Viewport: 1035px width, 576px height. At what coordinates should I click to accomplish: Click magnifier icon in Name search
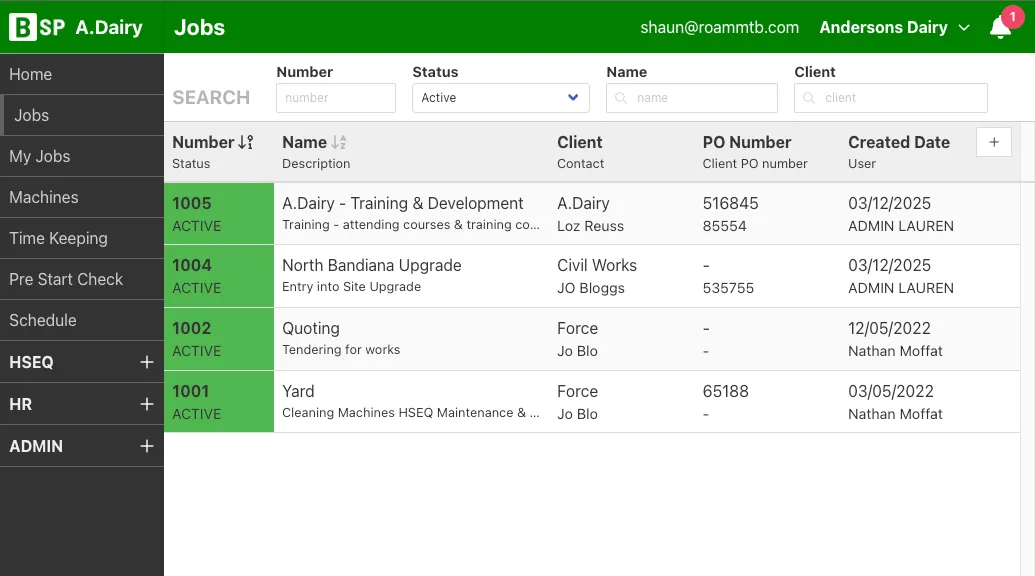pyautogui.click(x=620, y=98)
